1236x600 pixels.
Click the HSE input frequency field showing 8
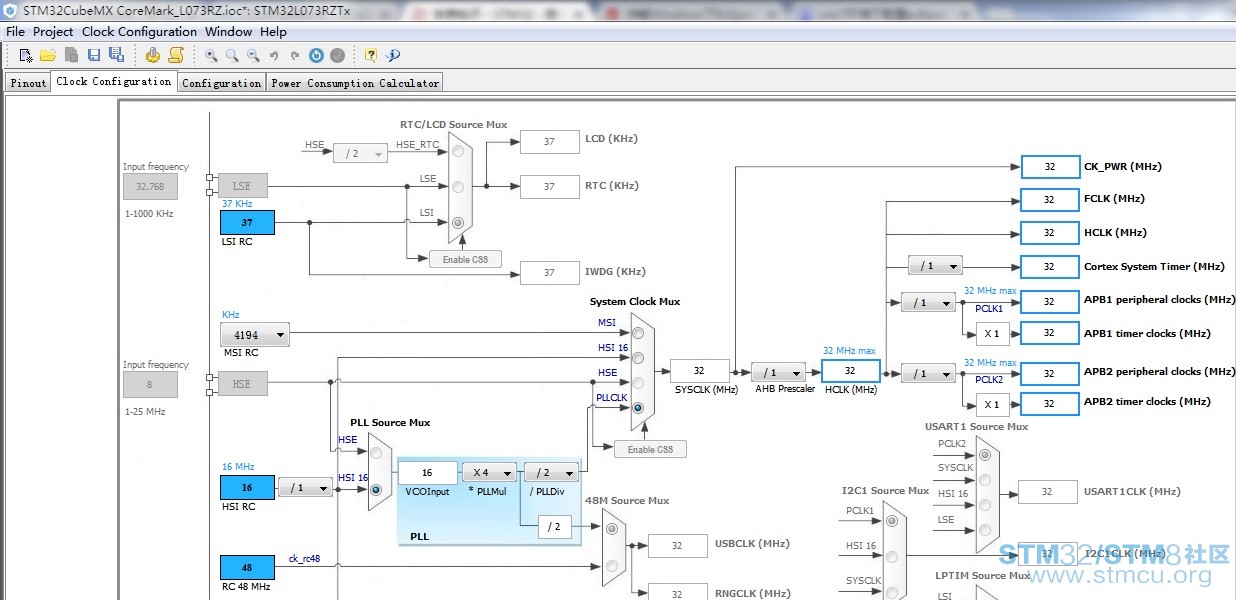150,384
